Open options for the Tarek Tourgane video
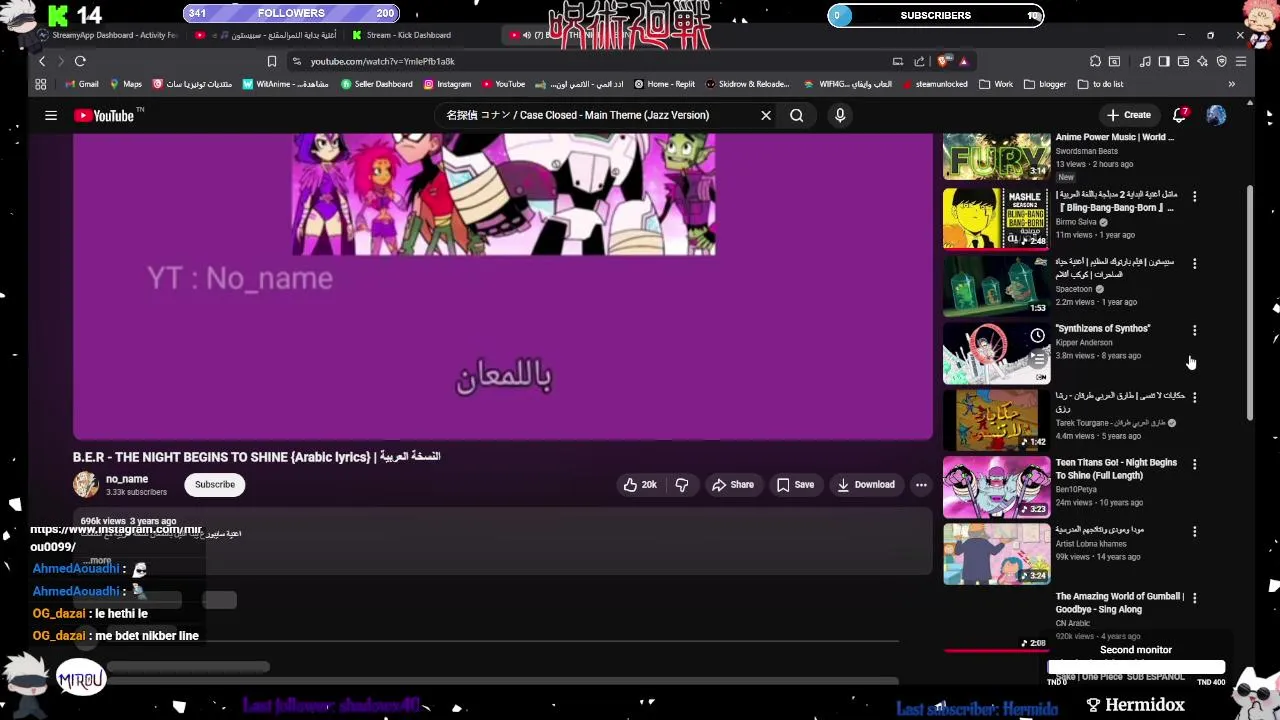 coord(1194,397)
